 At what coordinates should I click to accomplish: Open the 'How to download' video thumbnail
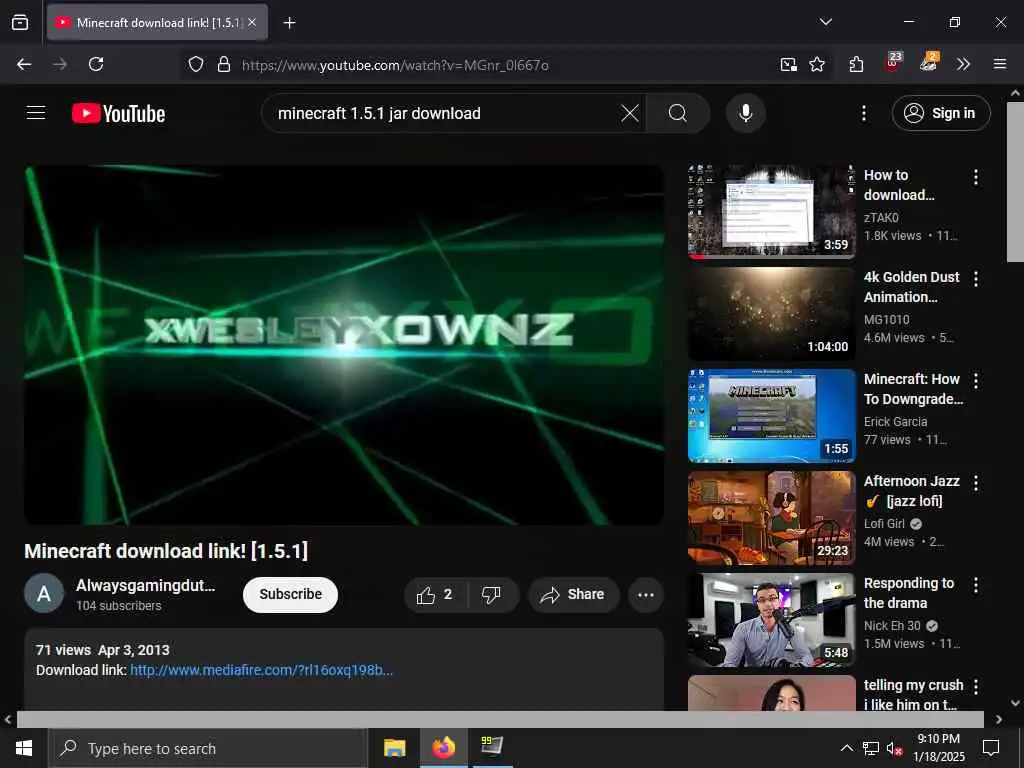click(771, 212)
